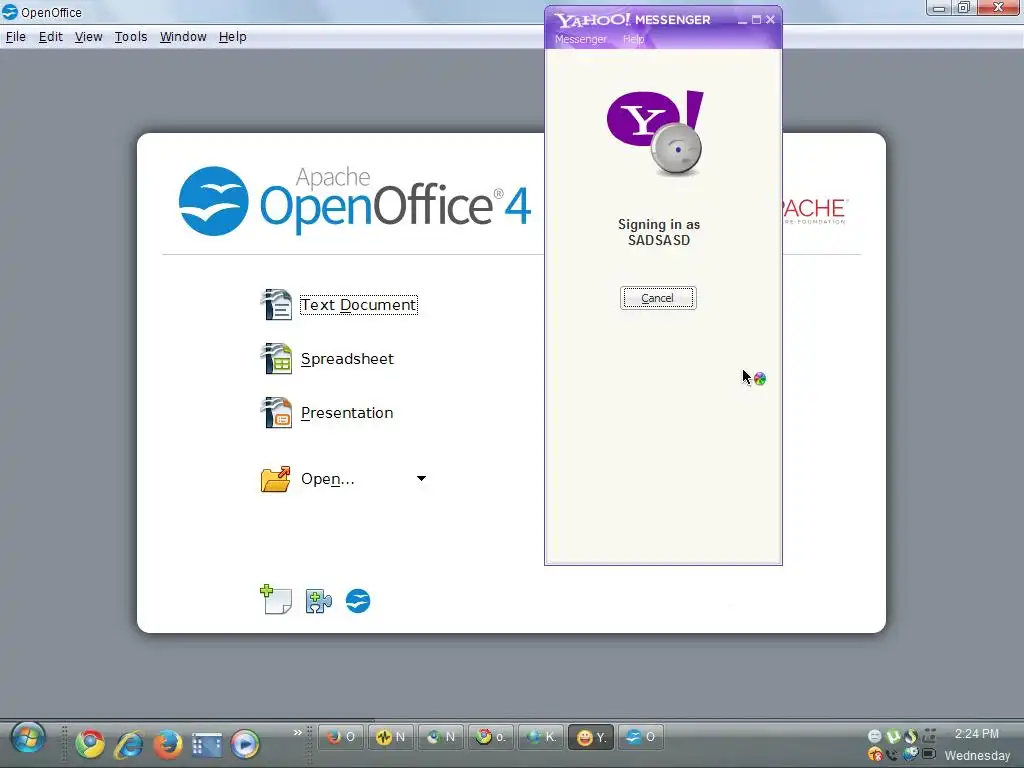Click the Yahoo Messenger logo with smiley
The width and height of the screenshot is (1024, 768).
(x=655, y=133)
